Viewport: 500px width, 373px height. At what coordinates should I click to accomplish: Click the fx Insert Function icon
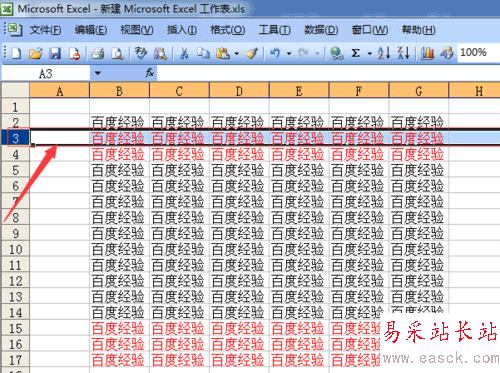[x=150, y=72]
